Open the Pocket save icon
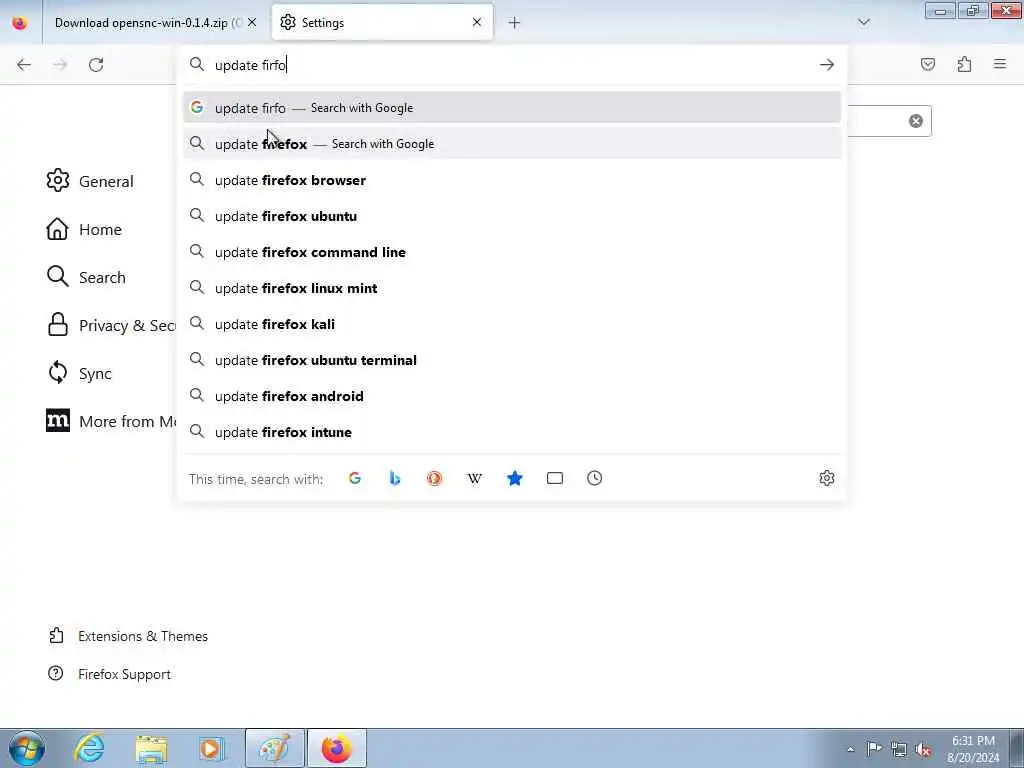 click(928, 64)
